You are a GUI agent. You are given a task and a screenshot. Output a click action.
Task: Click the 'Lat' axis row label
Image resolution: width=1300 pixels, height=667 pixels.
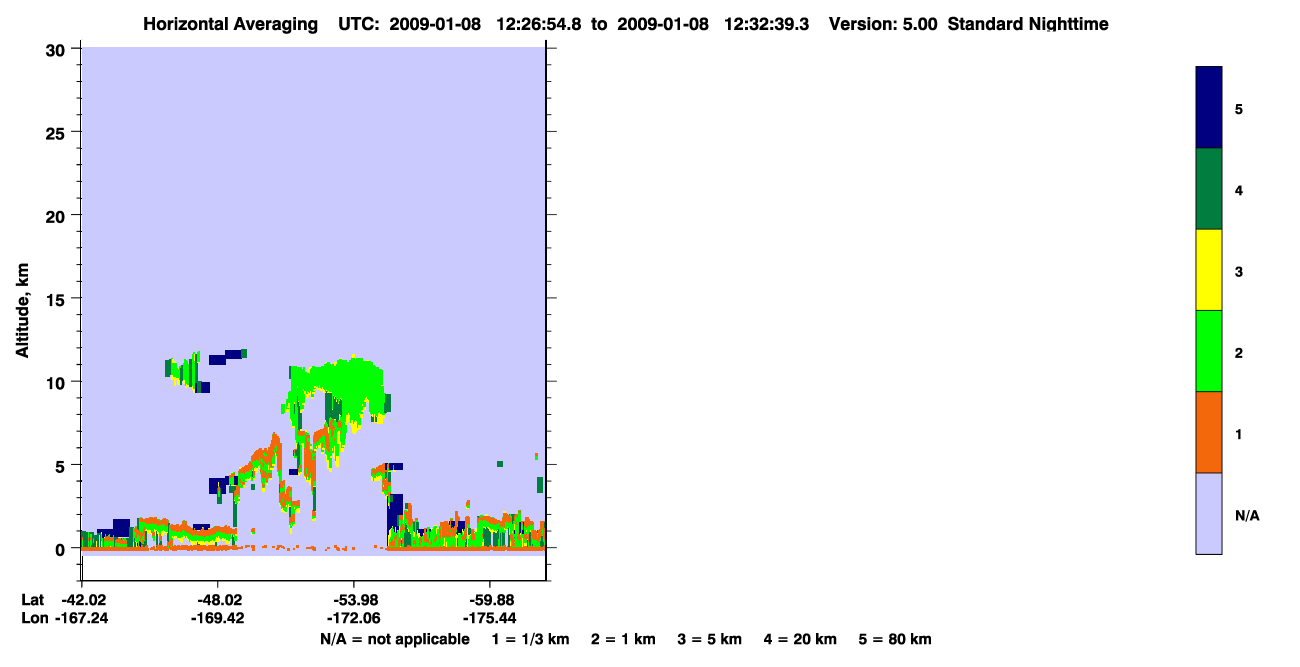click(32, 600)
